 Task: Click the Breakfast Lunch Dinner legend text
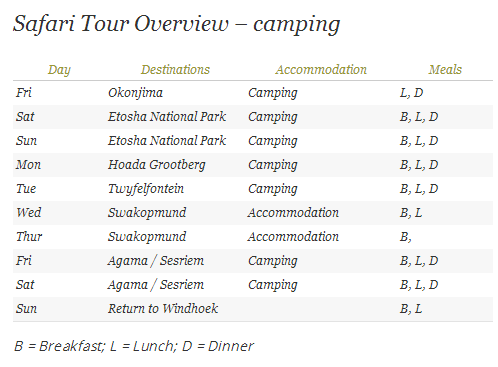[x=134, y=346]
